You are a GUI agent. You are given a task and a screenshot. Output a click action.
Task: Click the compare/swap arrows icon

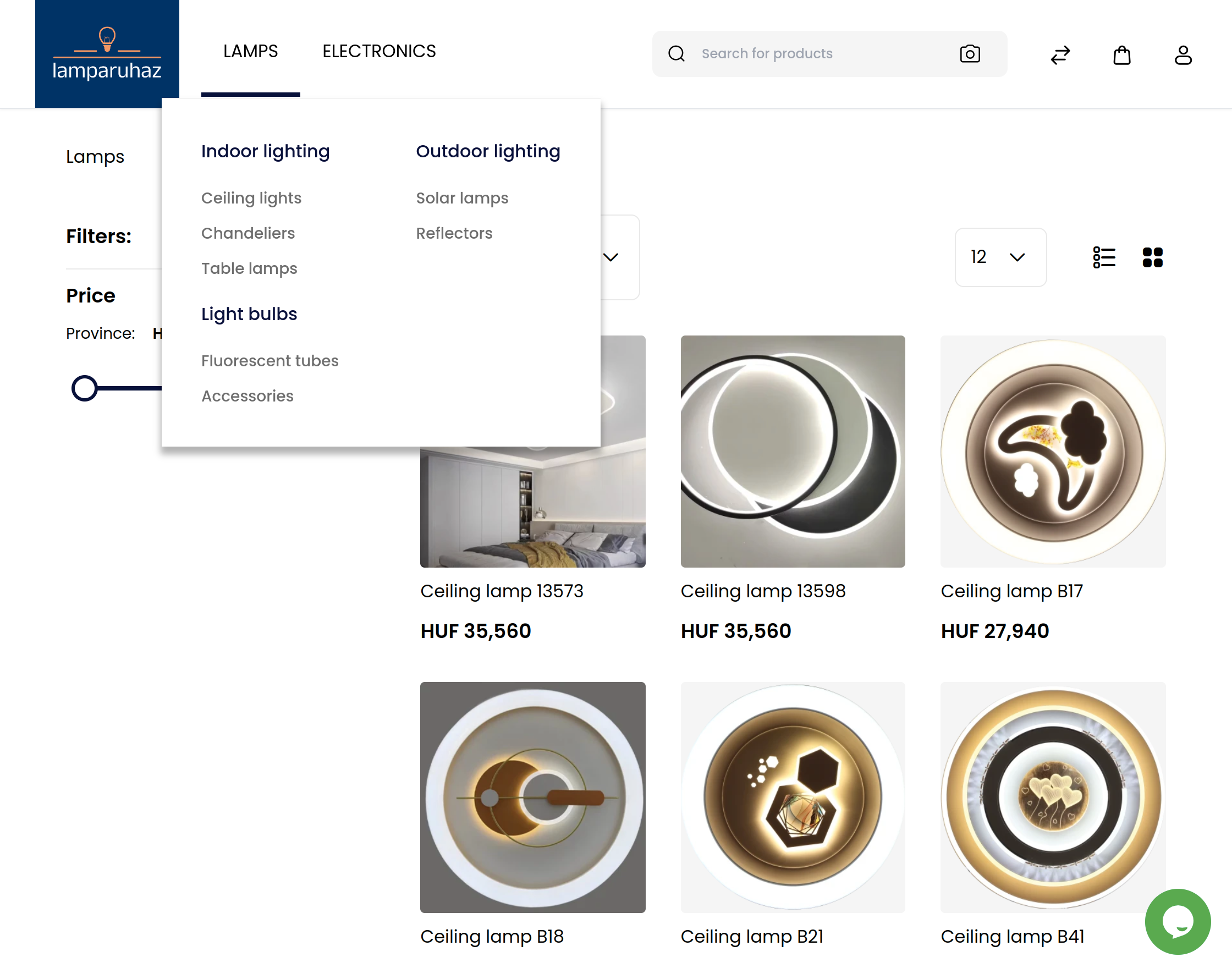(x=1060, y=54)
